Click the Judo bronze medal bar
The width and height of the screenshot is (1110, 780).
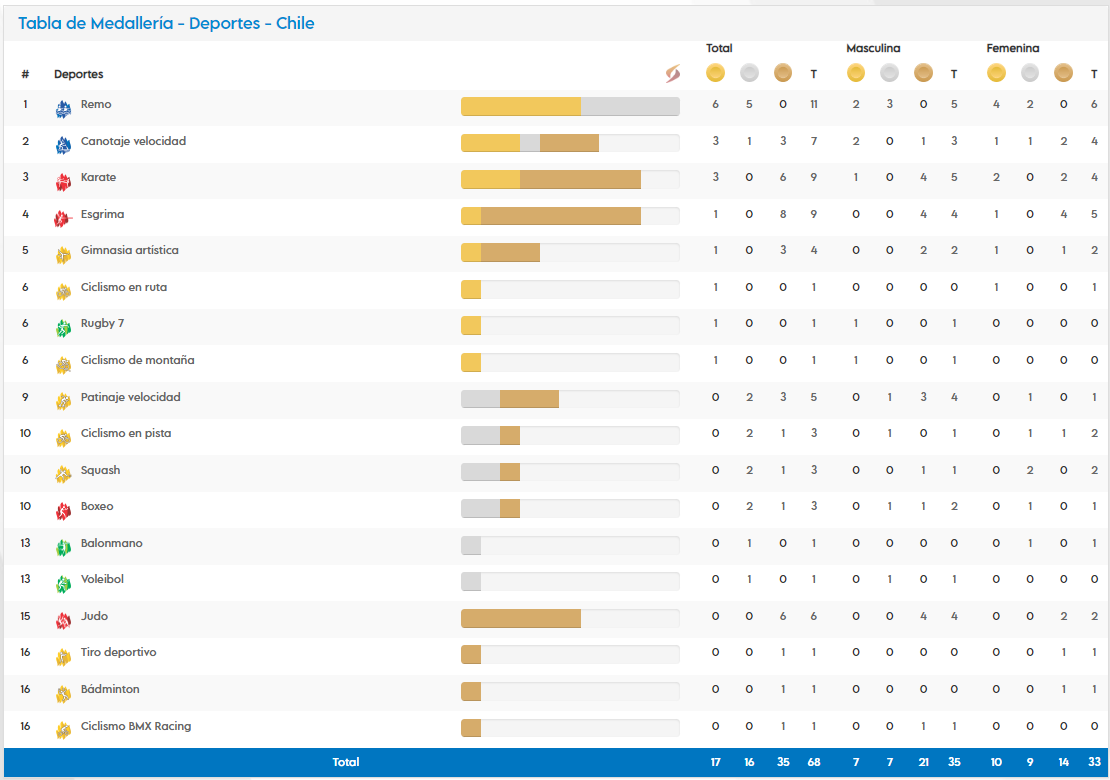tap(520, 618)
